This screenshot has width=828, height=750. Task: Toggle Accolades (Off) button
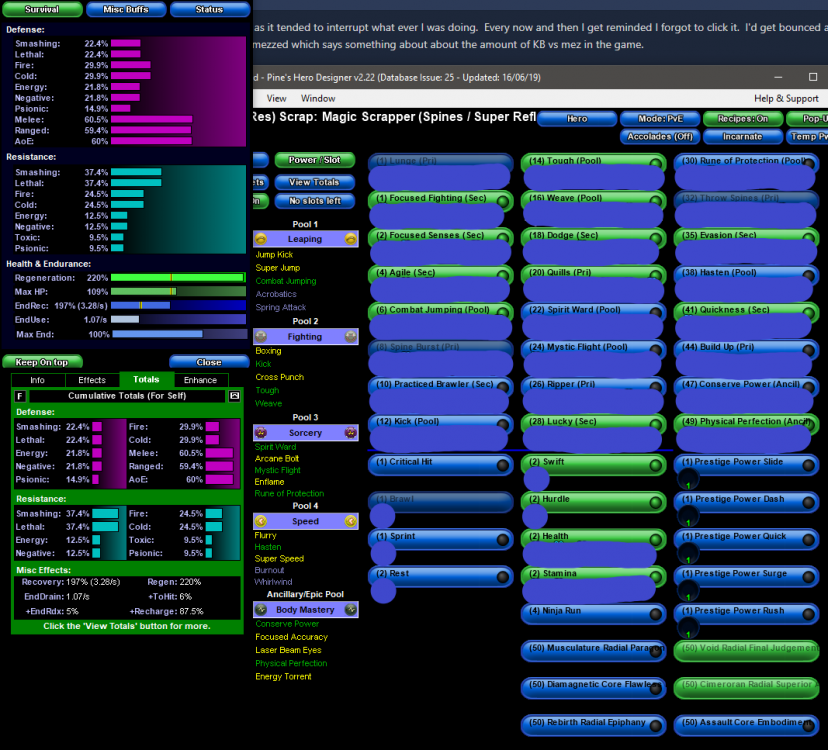click(659, 136)
